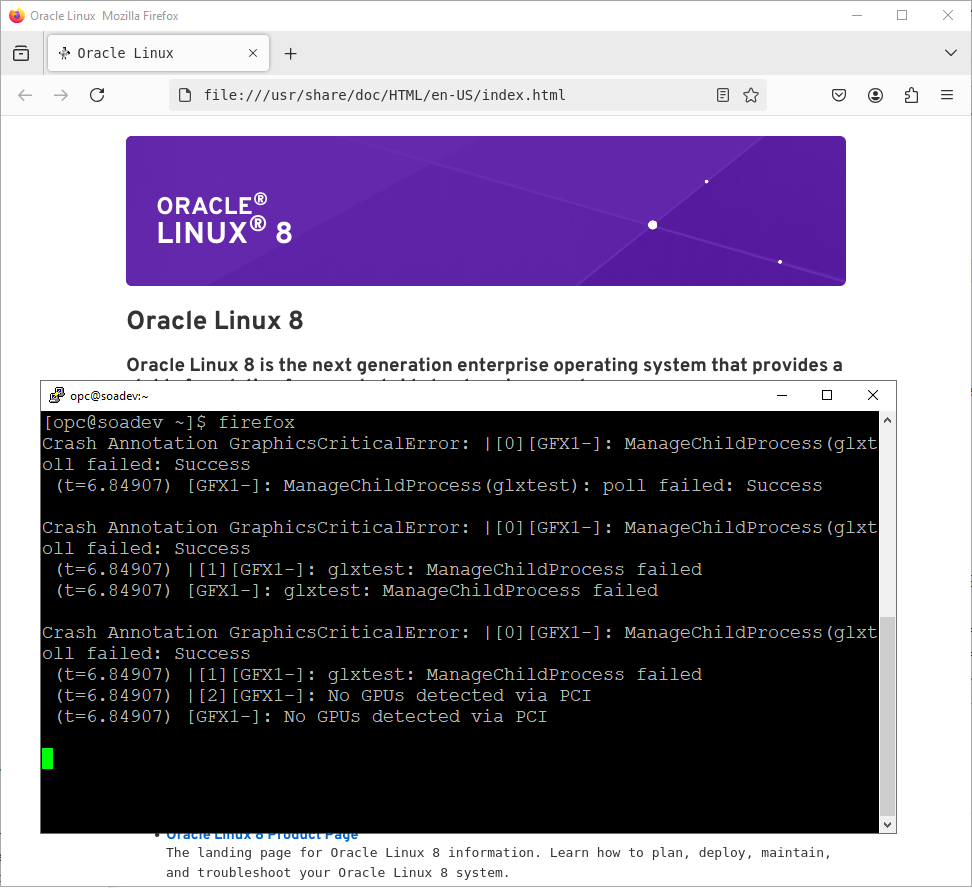Click 'No GPUs detected via PCI' last line
The width and height of the screenshot is (972, 888).
point(302,717)
